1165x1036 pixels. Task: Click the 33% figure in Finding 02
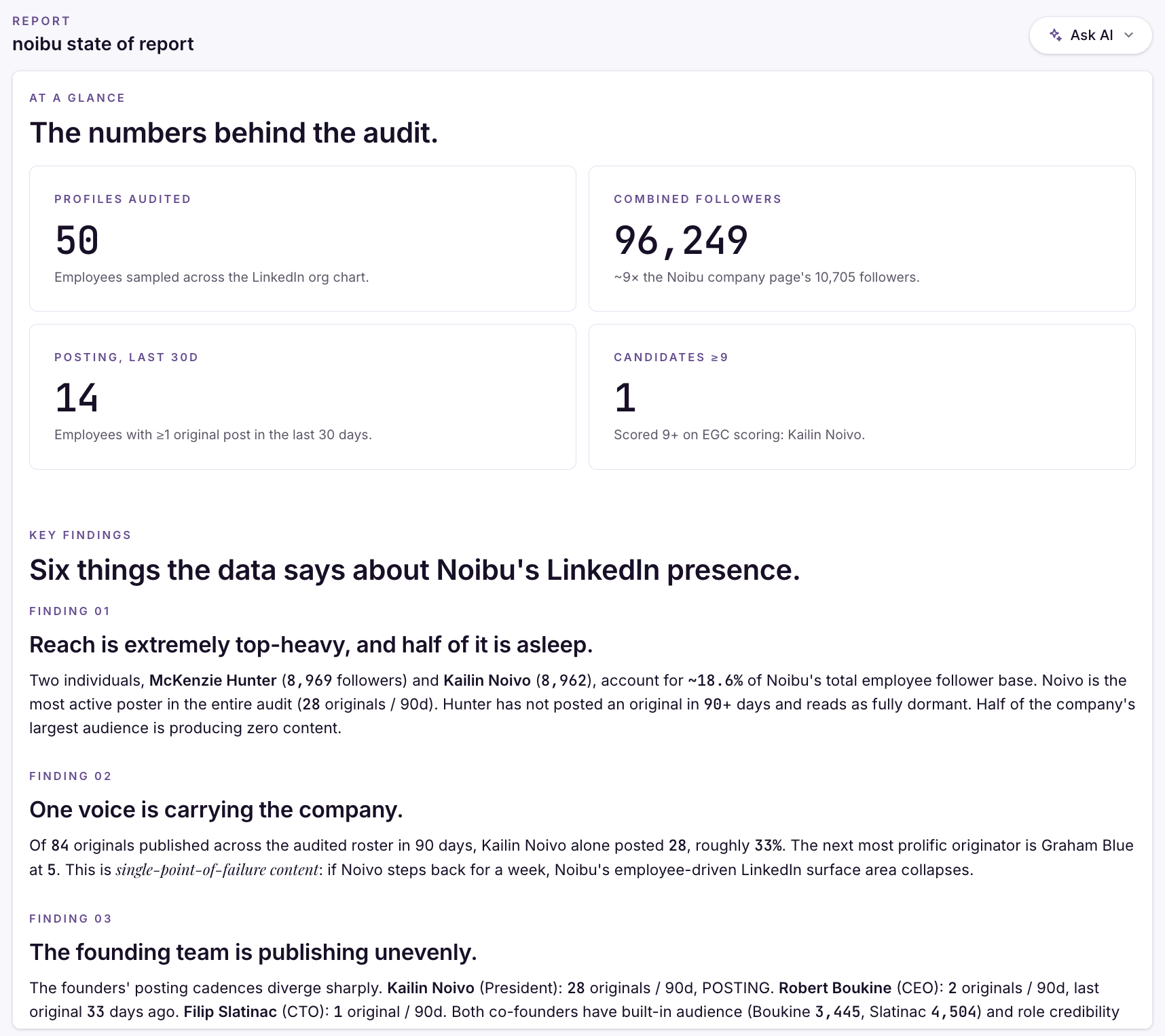[x=768, y=845]
